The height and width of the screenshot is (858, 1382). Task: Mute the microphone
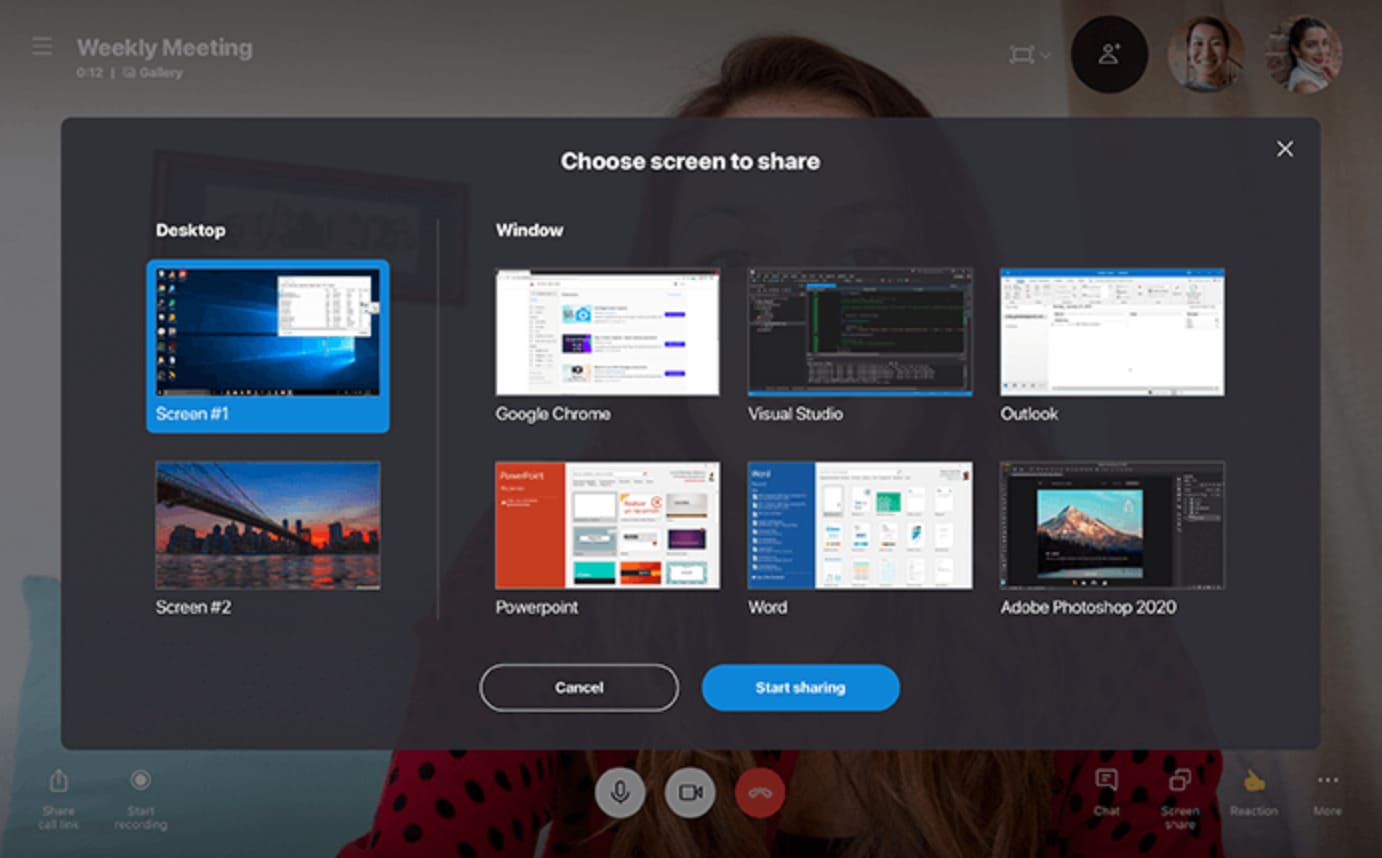tap(620, 793)
